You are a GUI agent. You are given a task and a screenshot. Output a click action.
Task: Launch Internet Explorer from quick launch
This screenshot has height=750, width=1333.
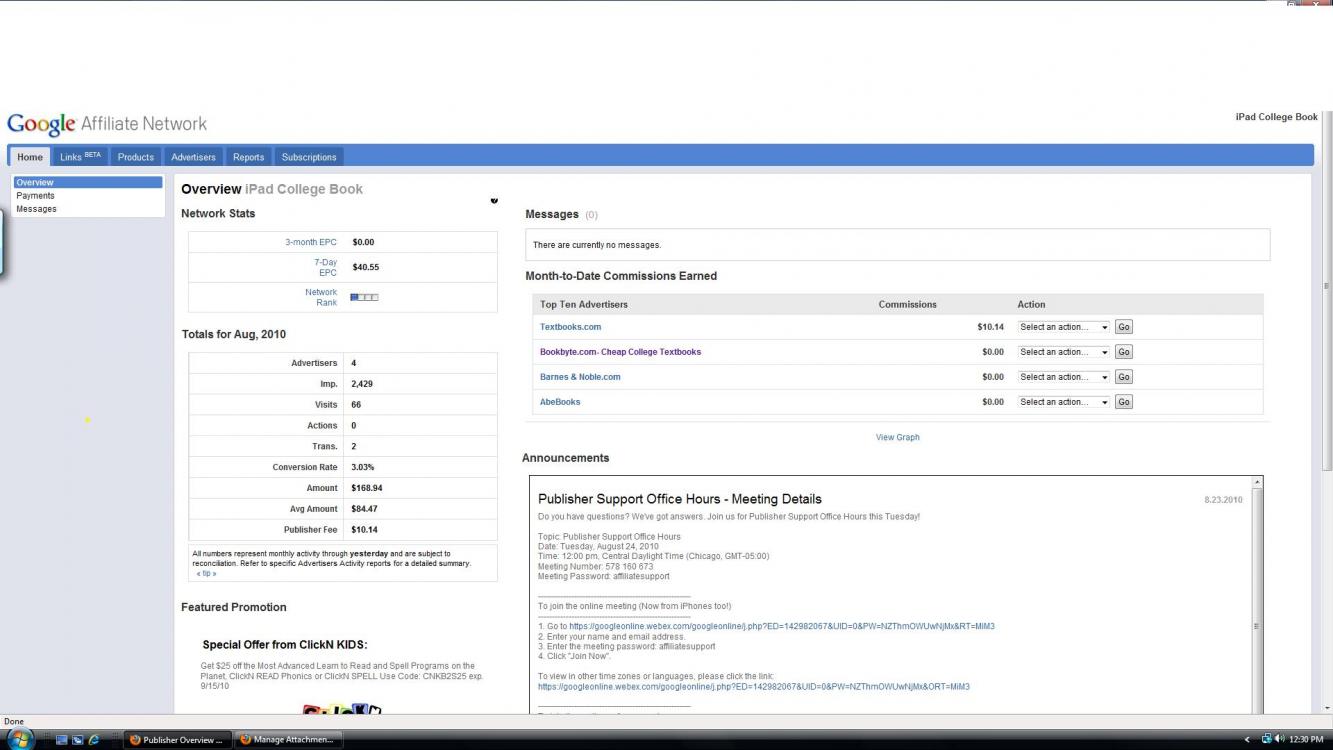[x=93, y=740]
